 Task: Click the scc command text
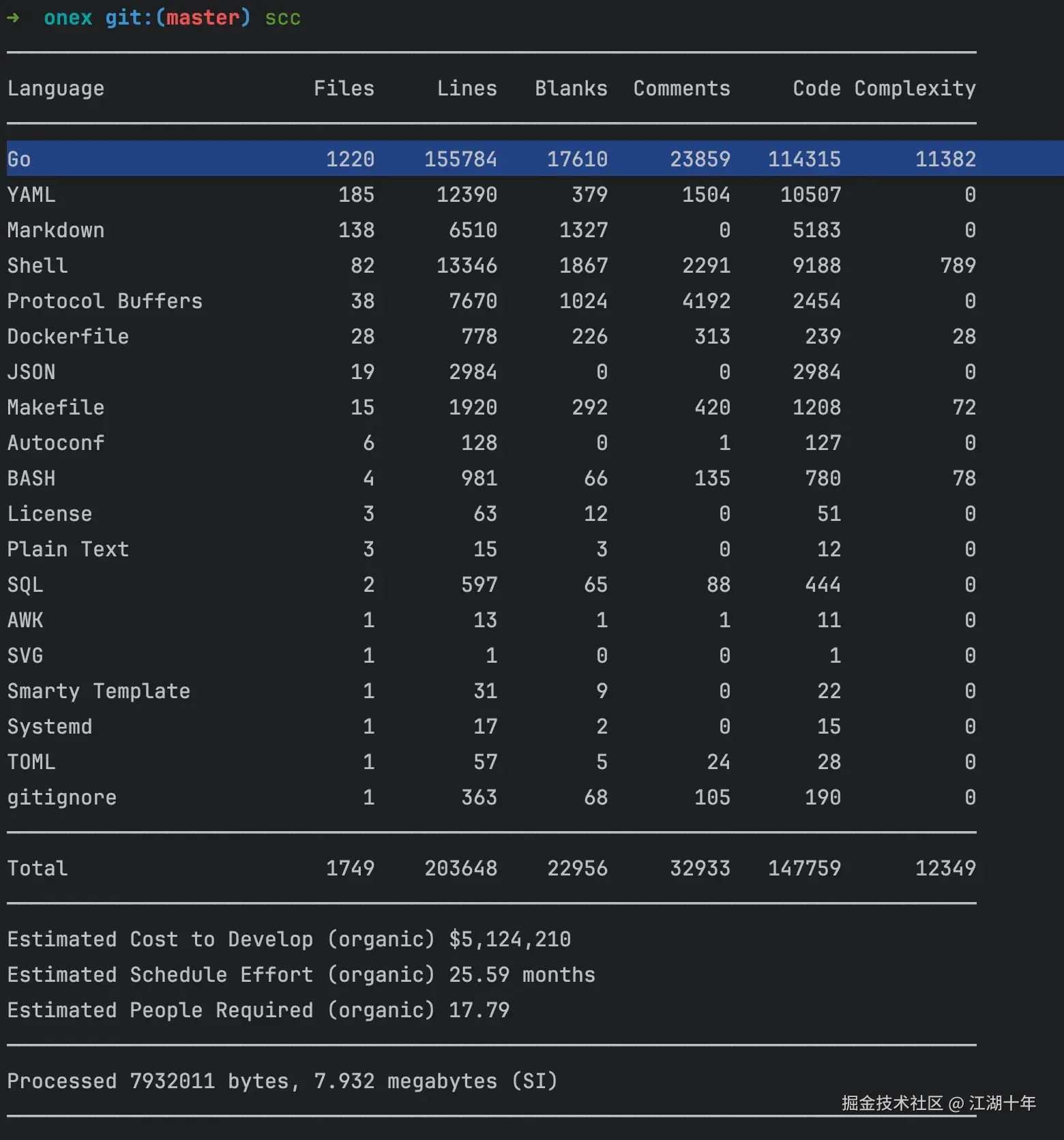tap(282, 18)
